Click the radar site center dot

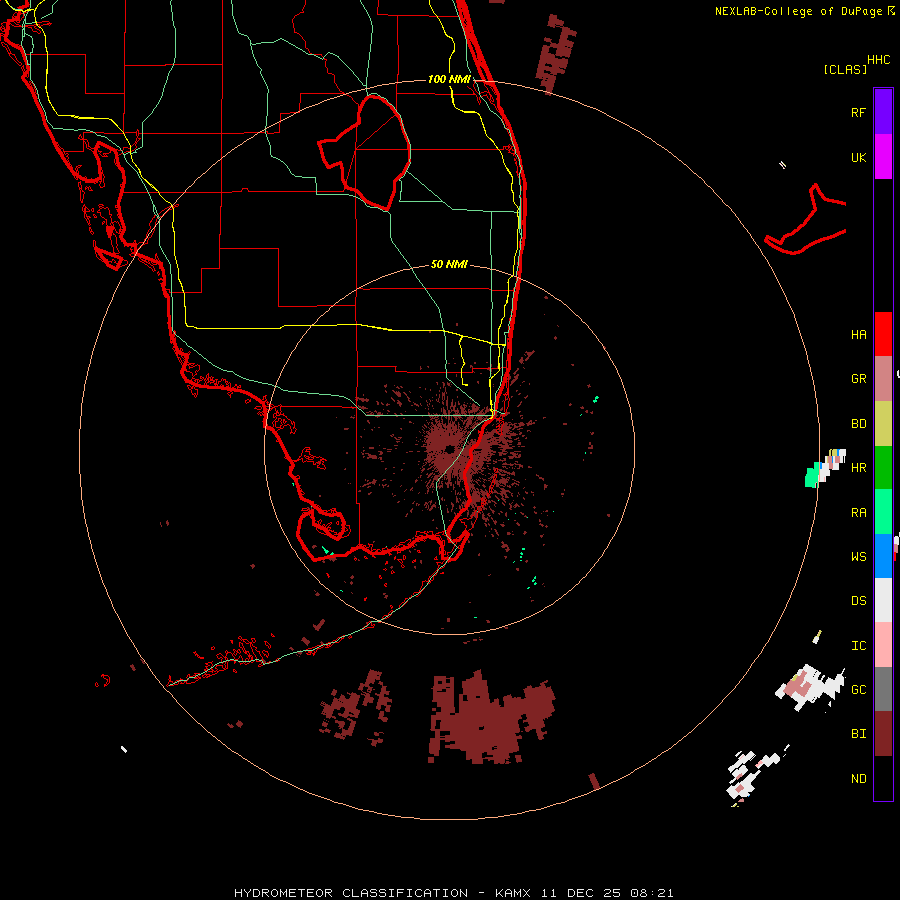[x=449, y=449]
